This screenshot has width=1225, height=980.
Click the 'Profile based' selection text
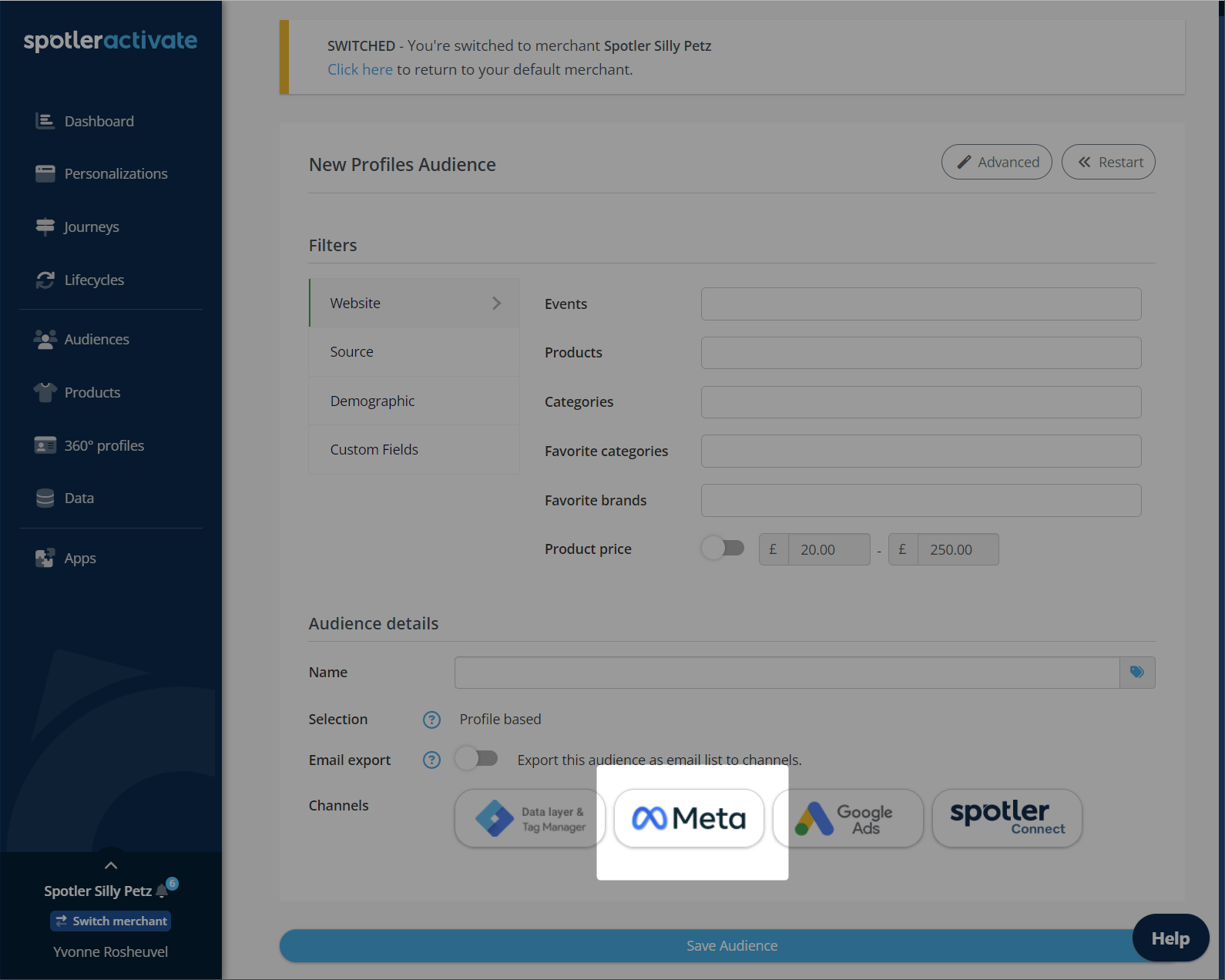(x=501, y=719)
